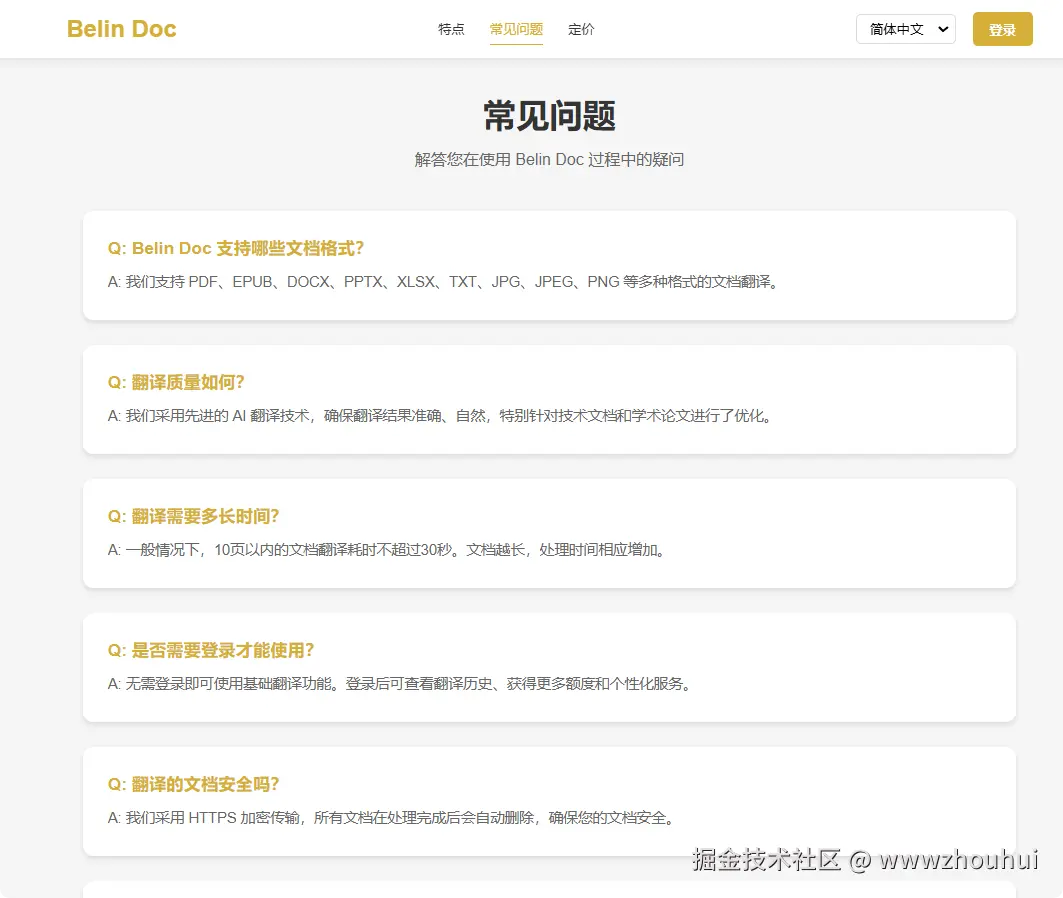Click the answer about 10页以内的文档
Viewport: 1063px width, 898px height.
click(386, 550)
